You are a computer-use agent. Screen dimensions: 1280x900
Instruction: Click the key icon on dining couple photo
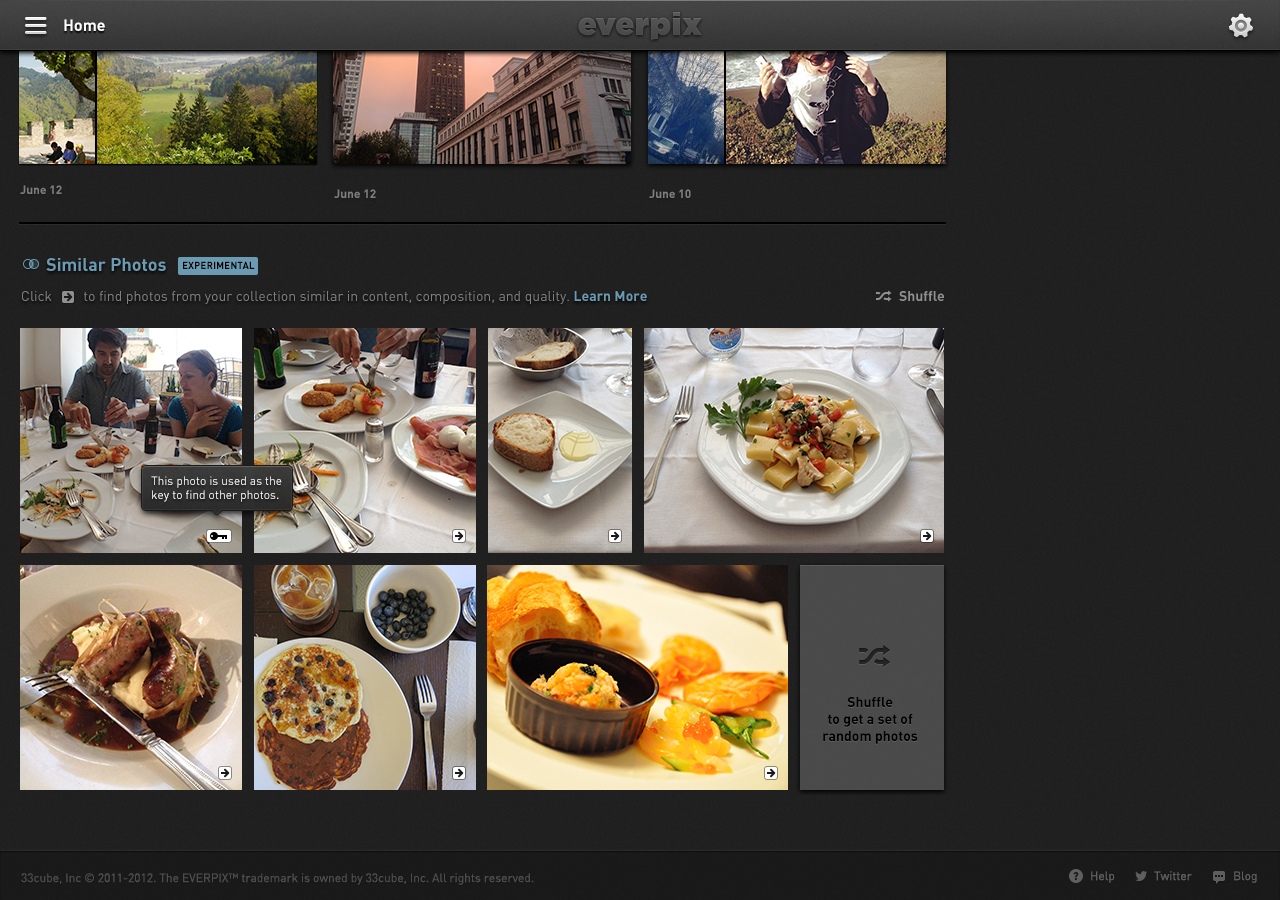[x=218, y=537]
